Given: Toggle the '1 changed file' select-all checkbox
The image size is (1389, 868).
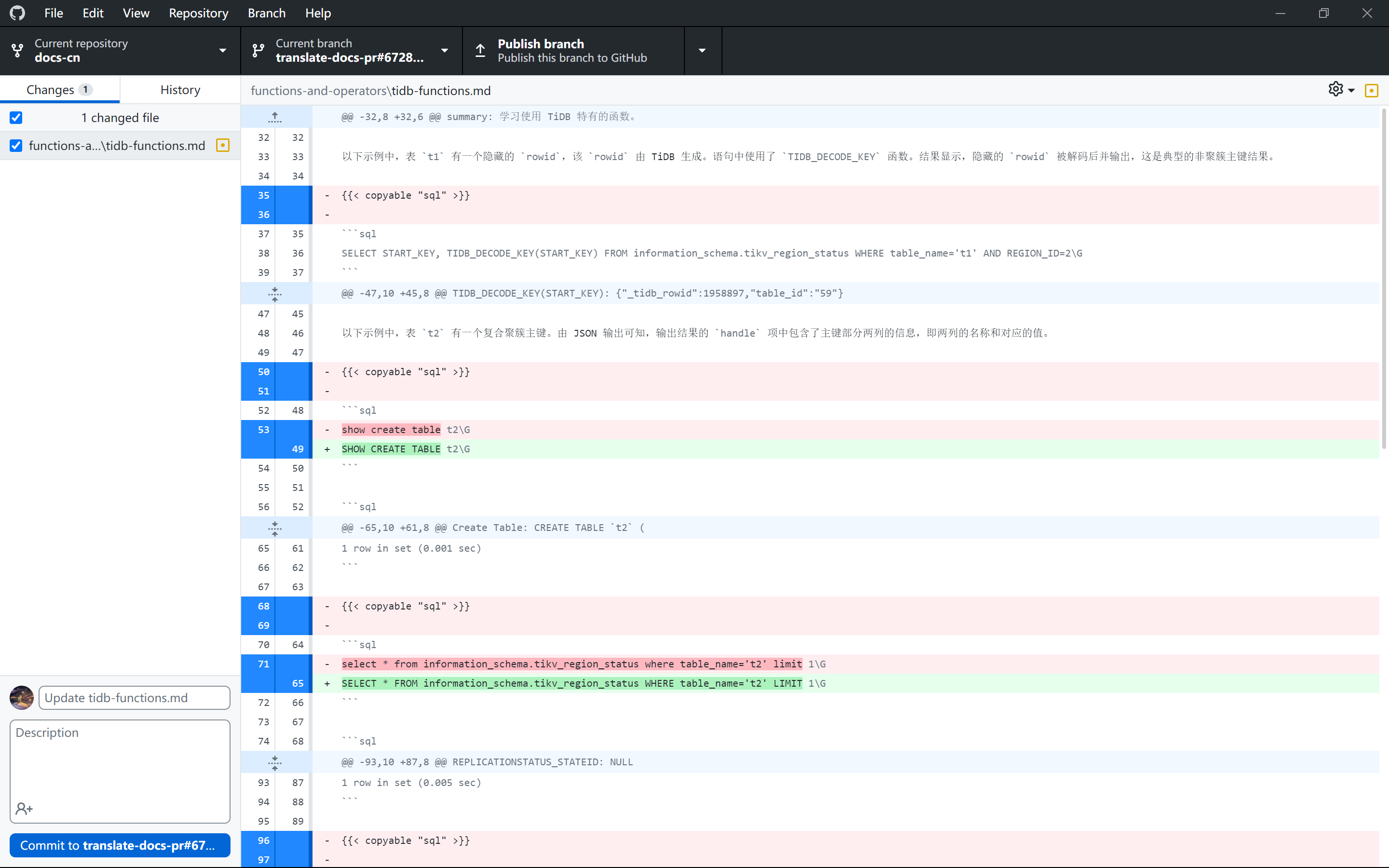Looking at the screenshot, I should (x=16, y=118).
